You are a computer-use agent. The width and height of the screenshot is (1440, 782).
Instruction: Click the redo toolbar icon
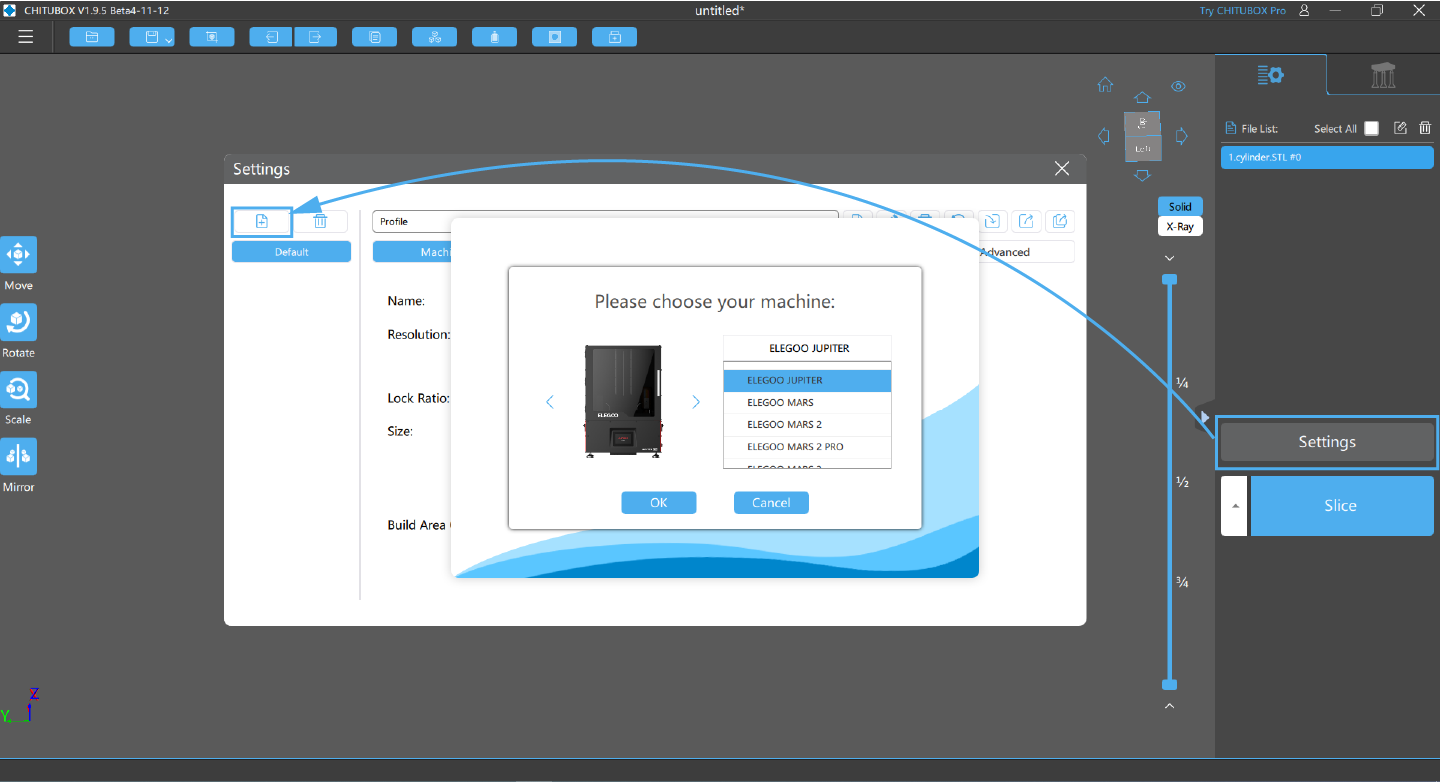click(315, 37)
